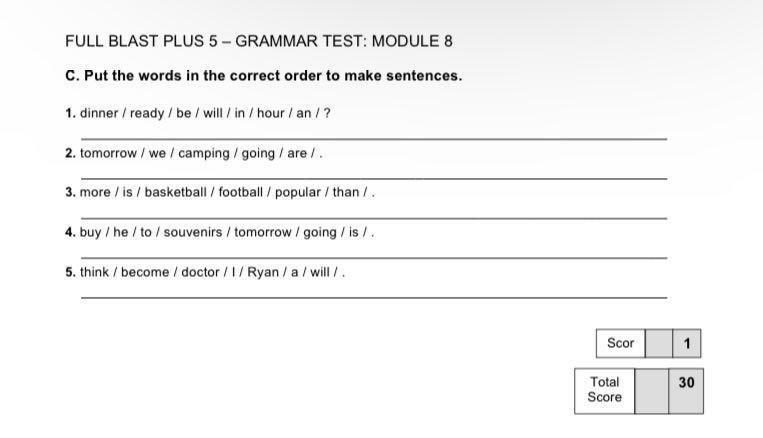Click the answer line under question 5
The width and height of the screenshot is (763, 438).
pyautogui.click(x=373, y=296)
